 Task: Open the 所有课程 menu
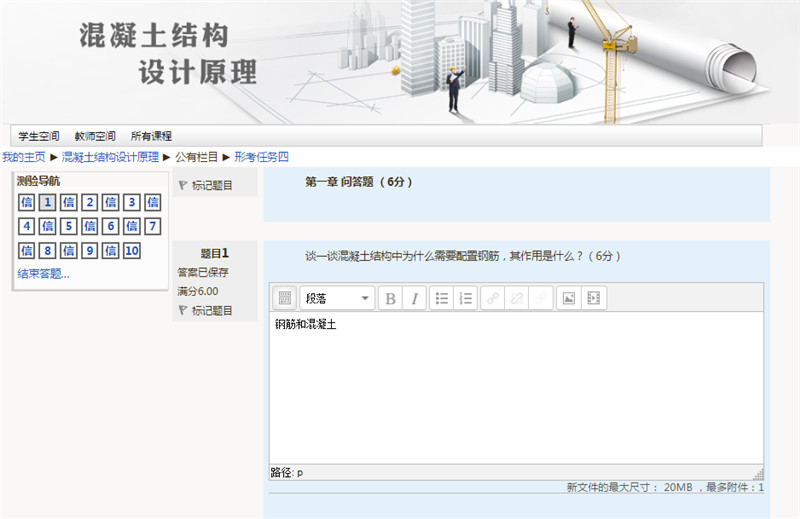(x=151, y=136)
